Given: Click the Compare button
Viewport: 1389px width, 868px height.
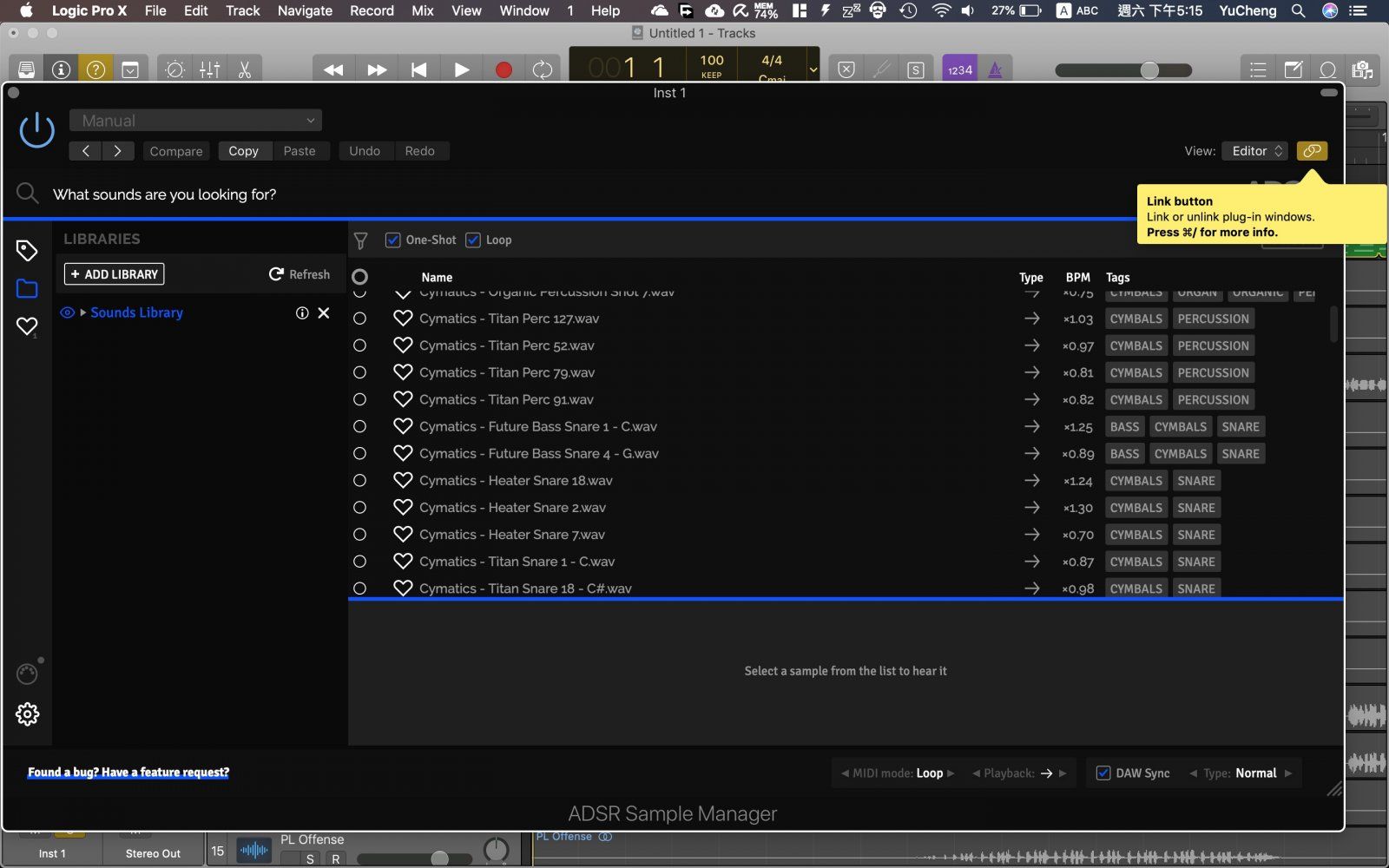Looking at the screenshot, I should [176, 151].
